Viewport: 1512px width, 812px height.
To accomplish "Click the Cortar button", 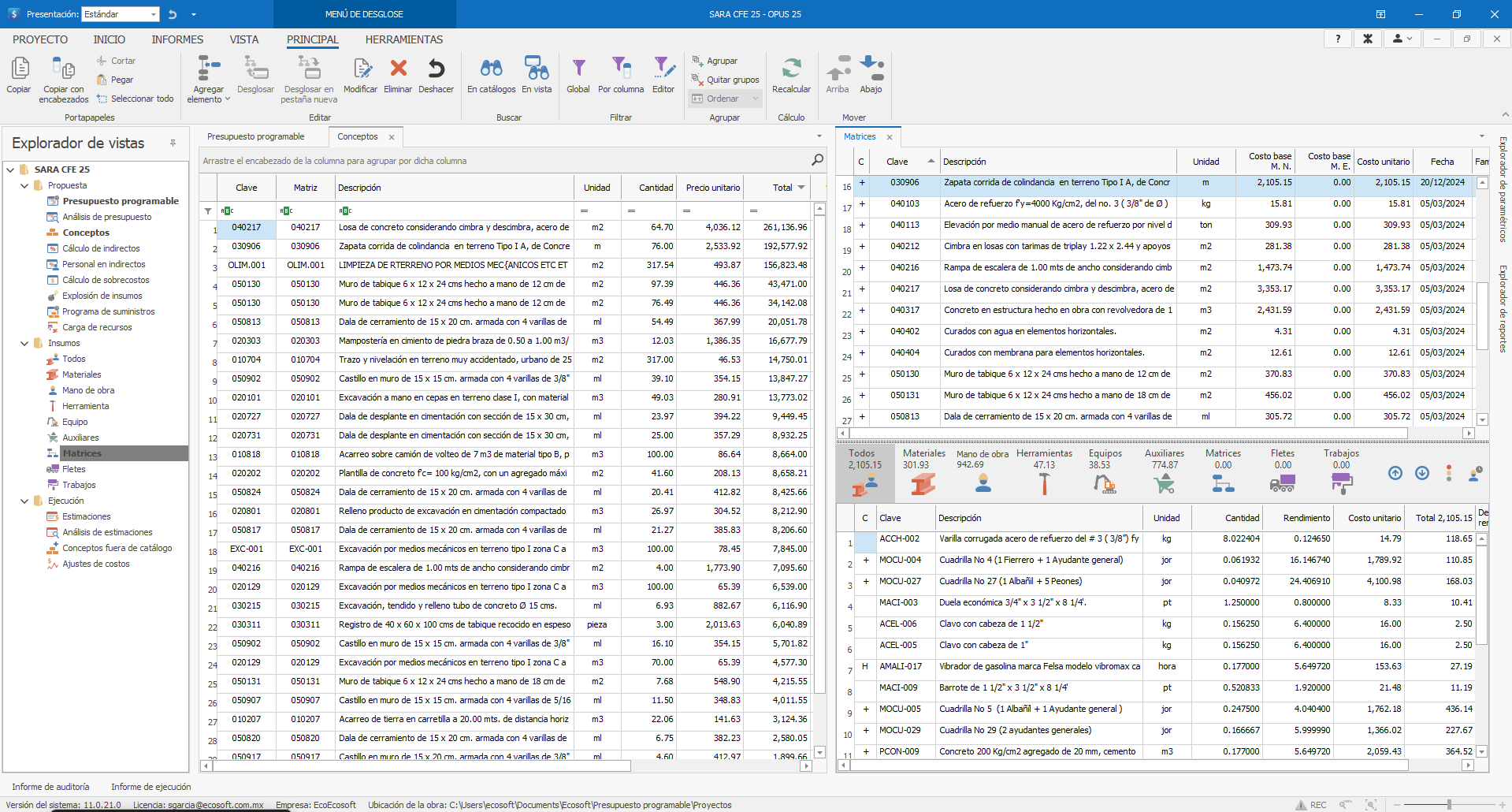I will point(116,61).
